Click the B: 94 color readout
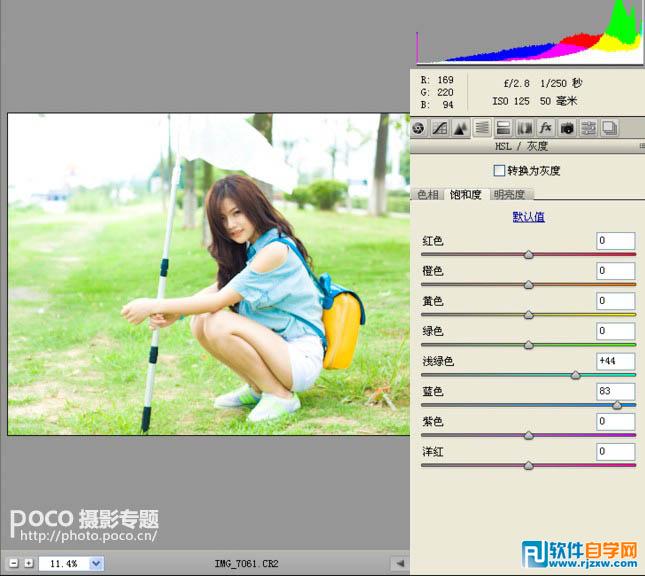 point(437,105)
